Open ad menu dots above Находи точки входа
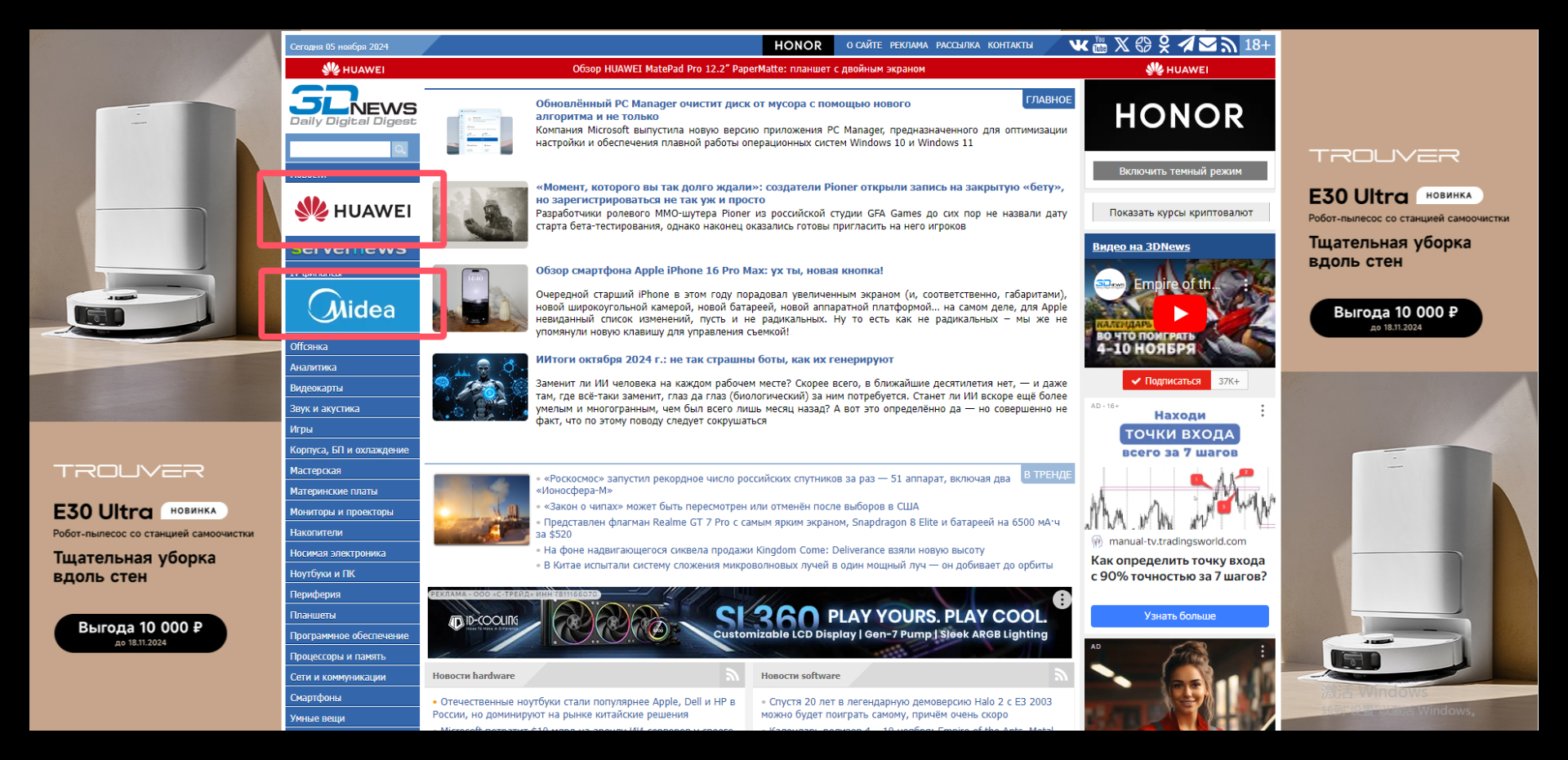1568x760 pixels. (x=1263, y=411)
